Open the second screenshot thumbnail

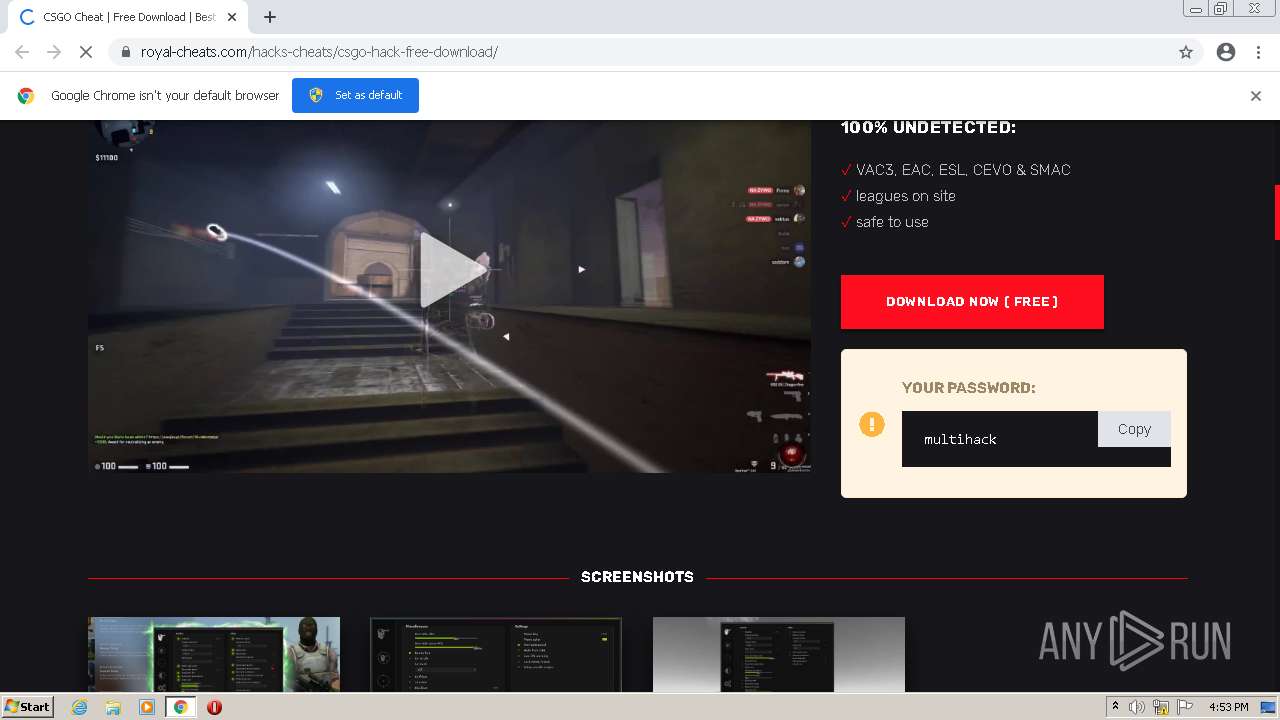[x=496, y=654]
